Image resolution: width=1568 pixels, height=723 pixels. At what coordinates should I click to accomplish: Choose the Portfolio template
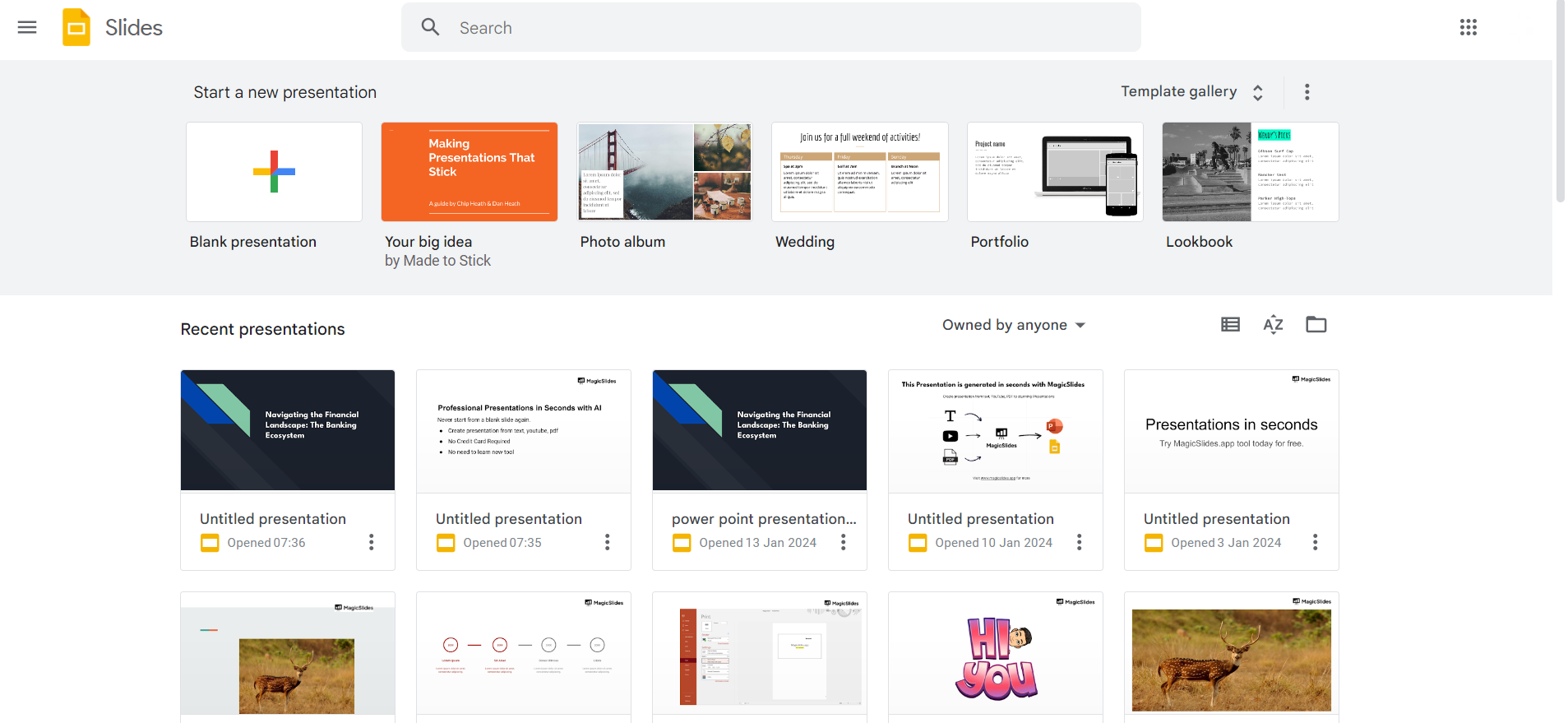click(1055, 172)
